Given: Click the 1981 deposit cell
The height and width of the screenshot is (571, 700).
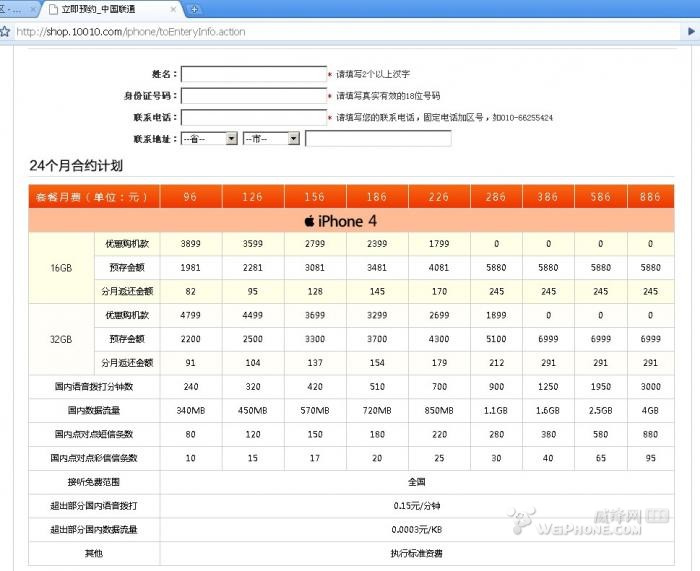Looking at the screenshot, I should point(191,267).
